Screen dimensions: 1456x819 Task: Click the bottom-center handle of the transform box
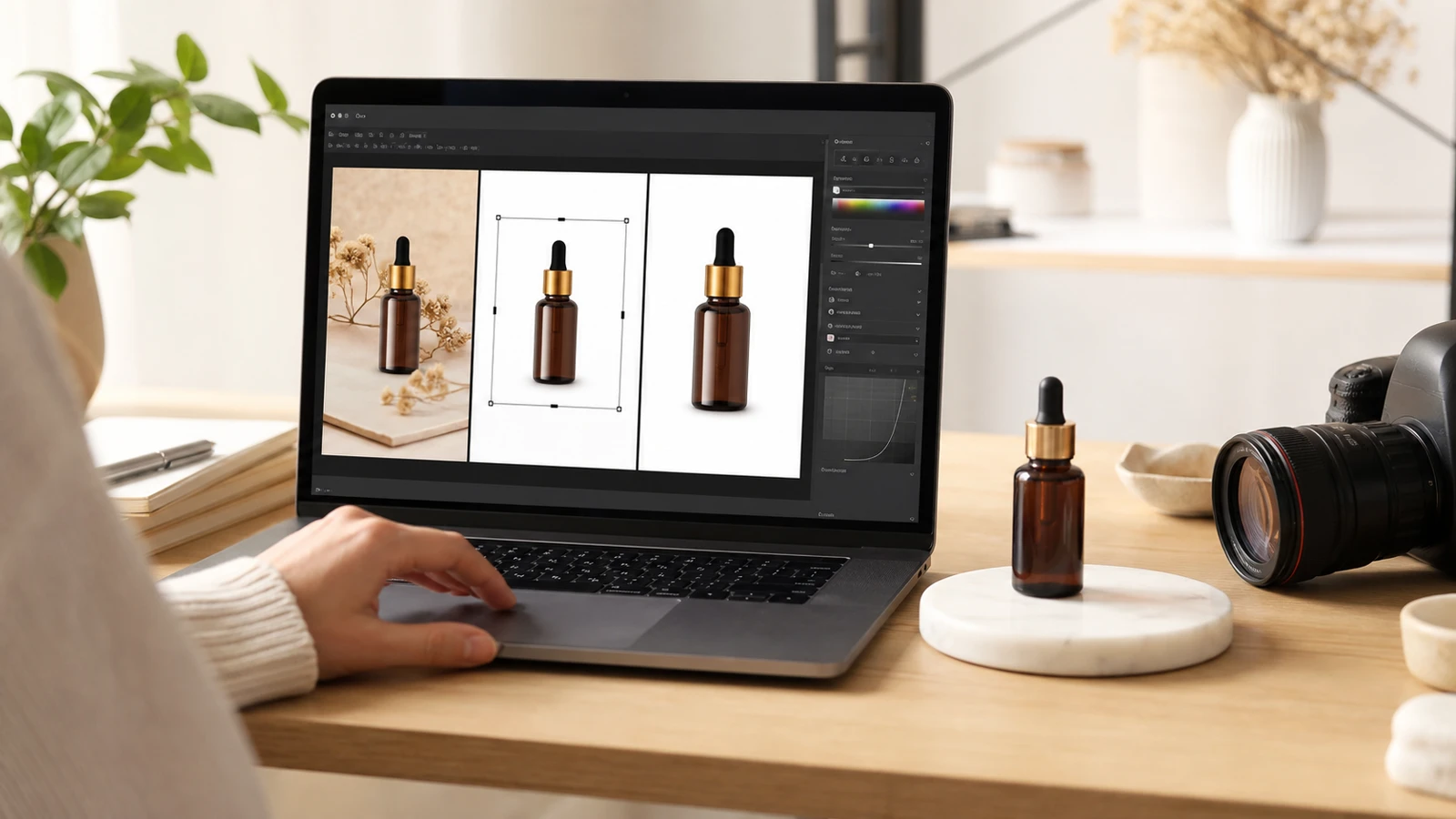point(554,406)
